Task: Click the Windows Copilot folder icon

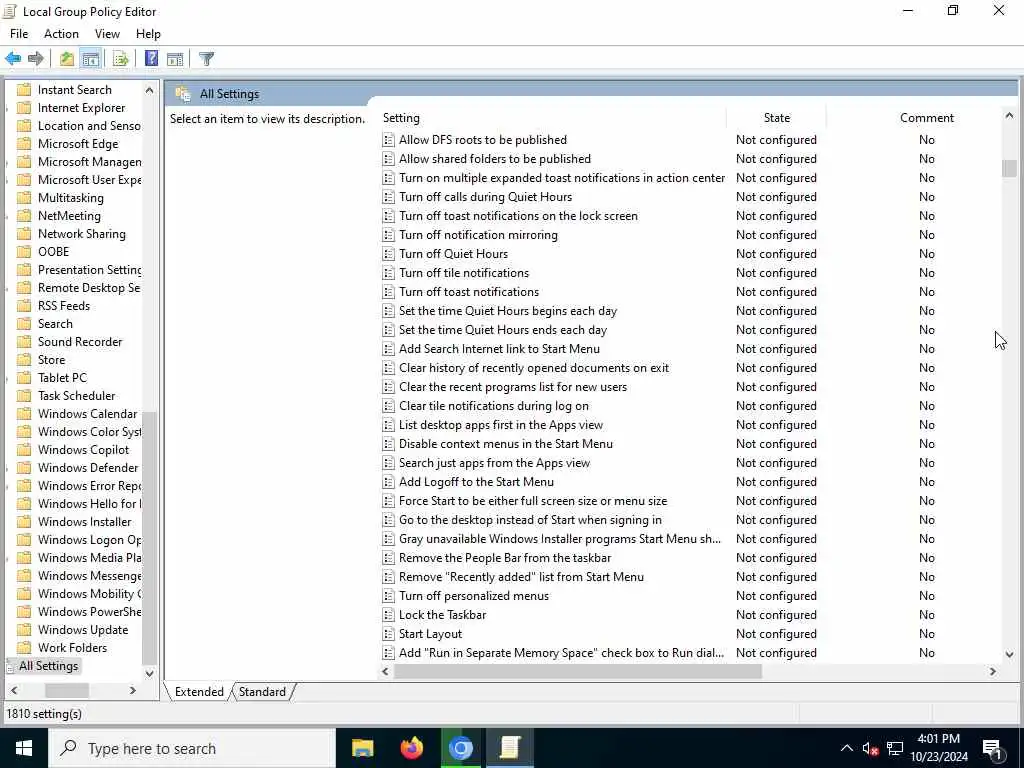Action: [24, 450]
